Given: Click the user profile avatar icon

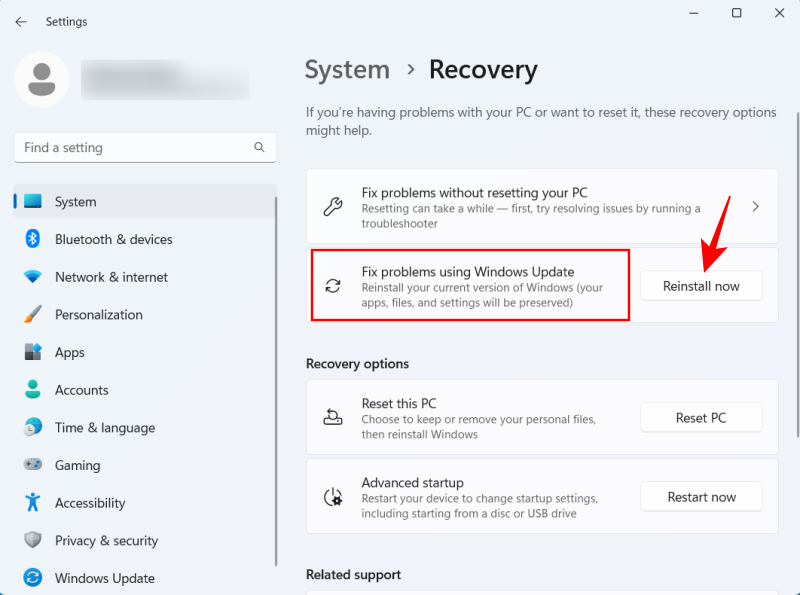Looking at the screenshot, I should click(42, 79).
